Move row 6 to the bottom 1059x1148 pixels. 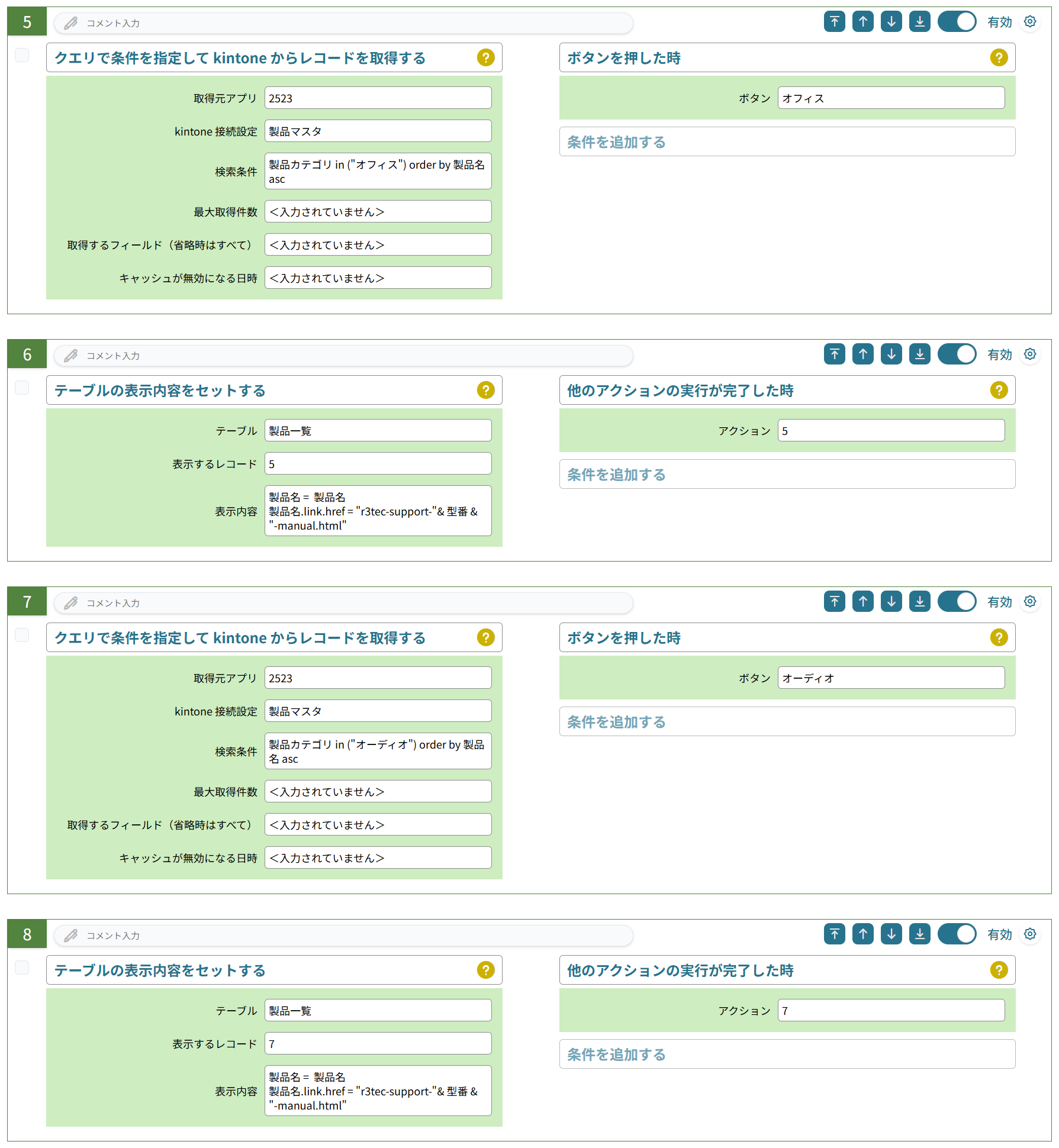[x=919, y=354]
